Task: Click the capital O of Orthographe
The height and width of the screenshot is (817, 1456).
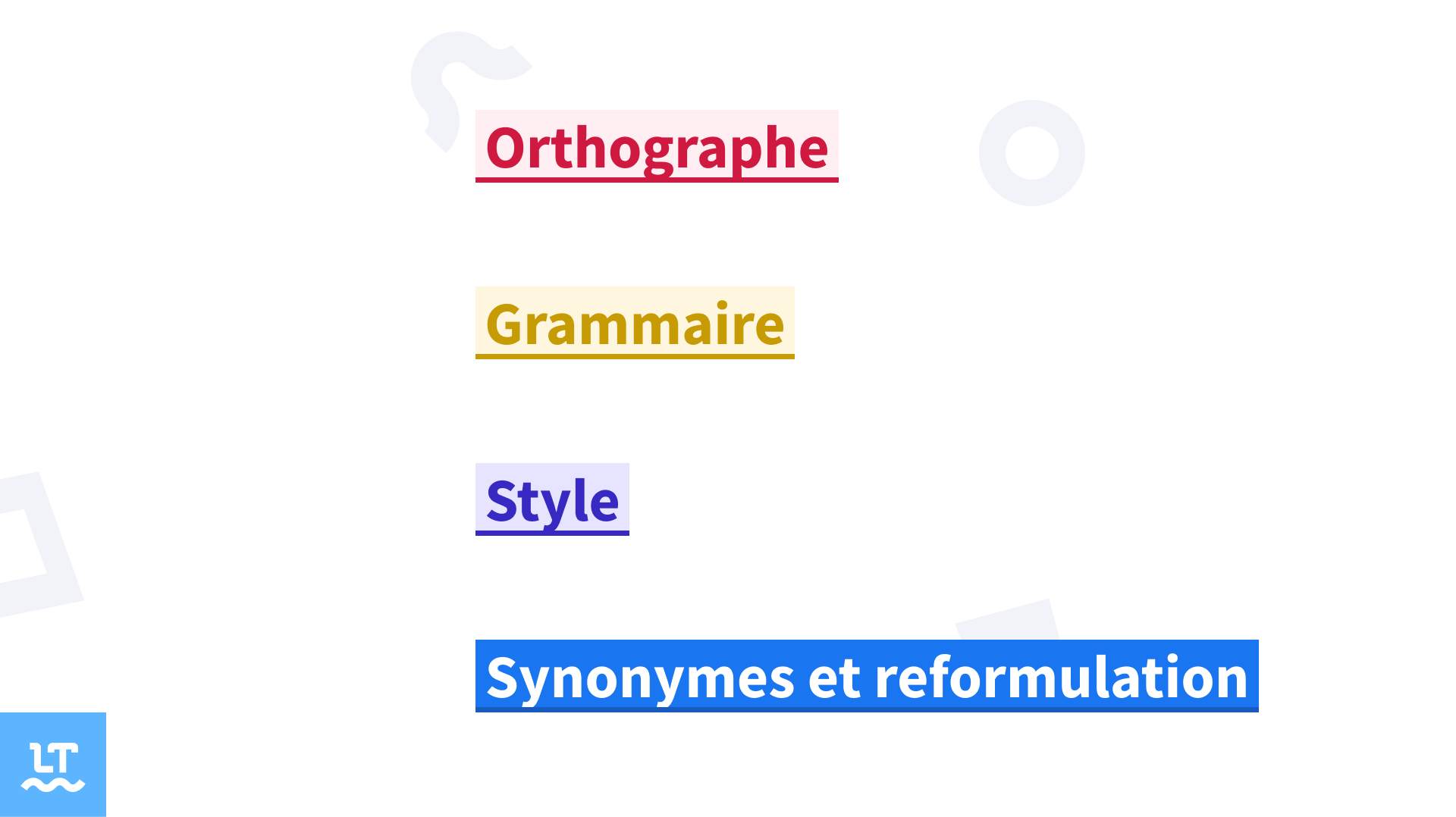Action: coord(507,148)
